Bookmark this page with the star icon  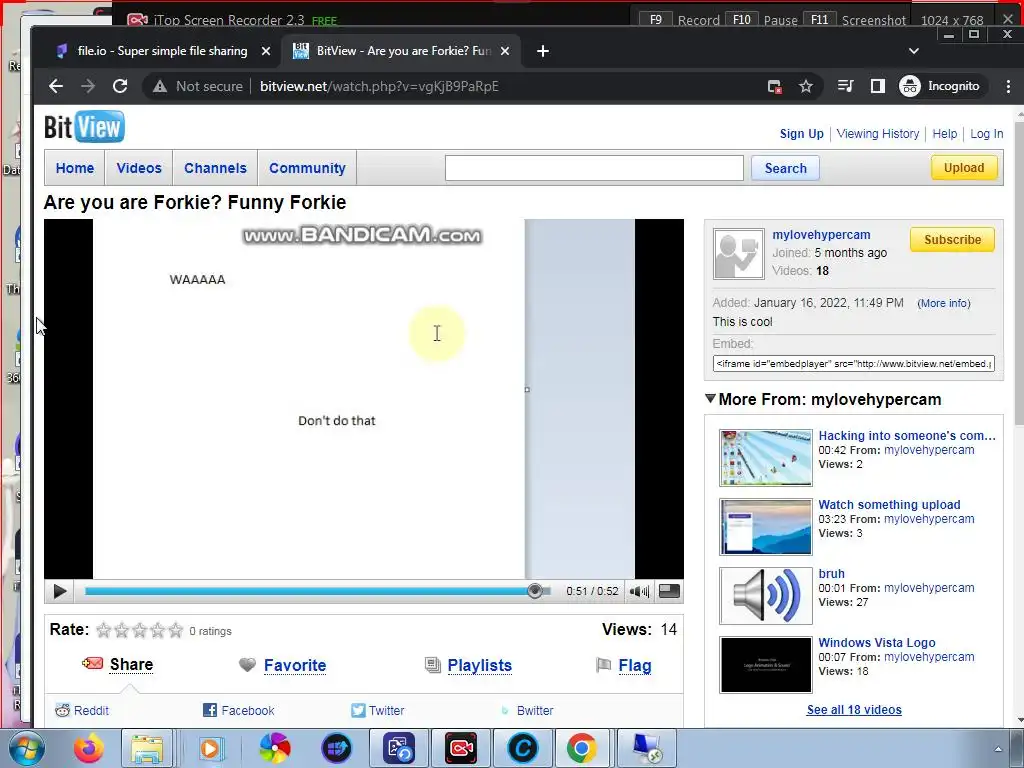click(x=806, y=86)
